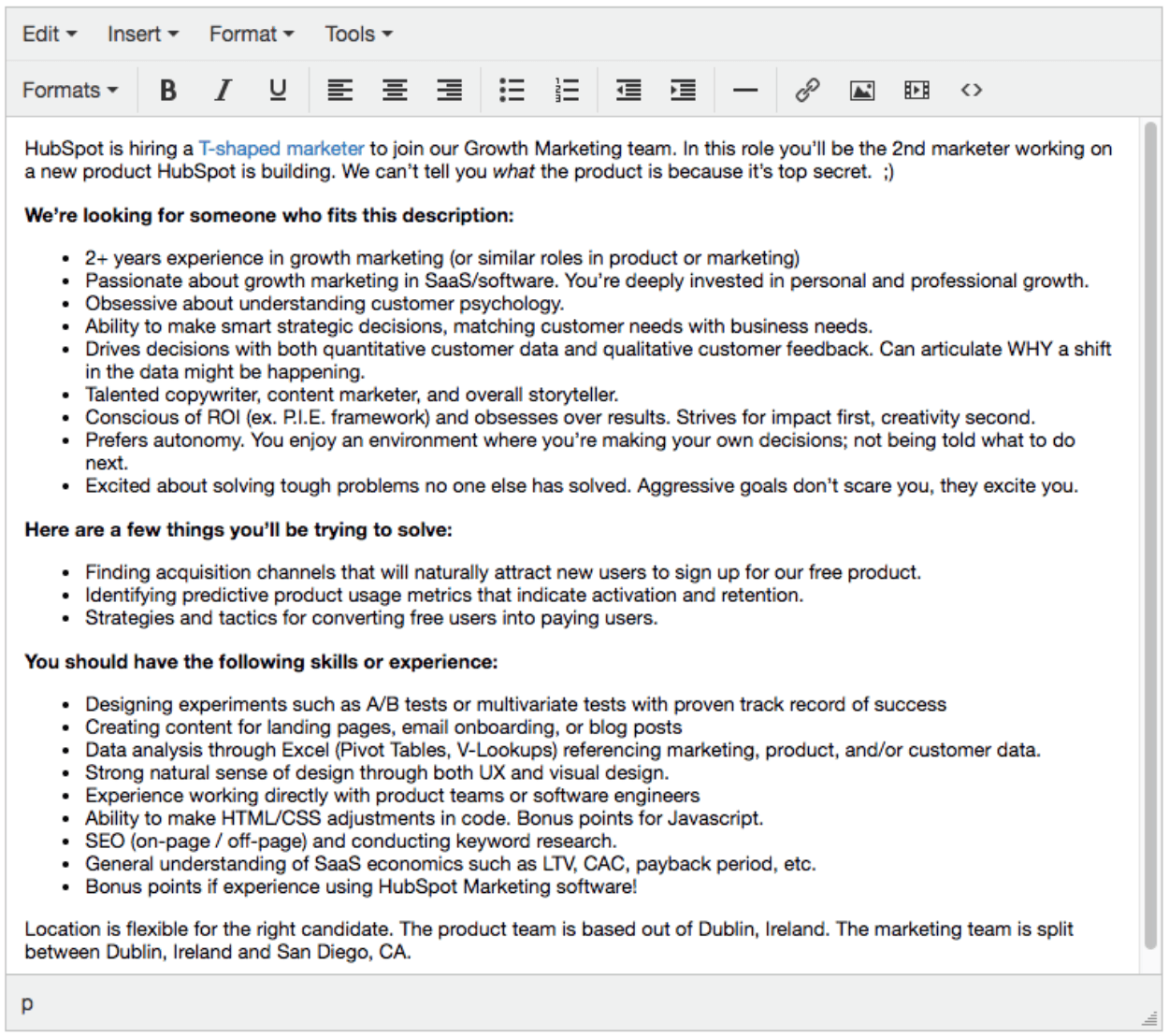Viewport: 1169px width, 1036px height.
Task: Toggle bold formatting
Action: click(167, 90)
